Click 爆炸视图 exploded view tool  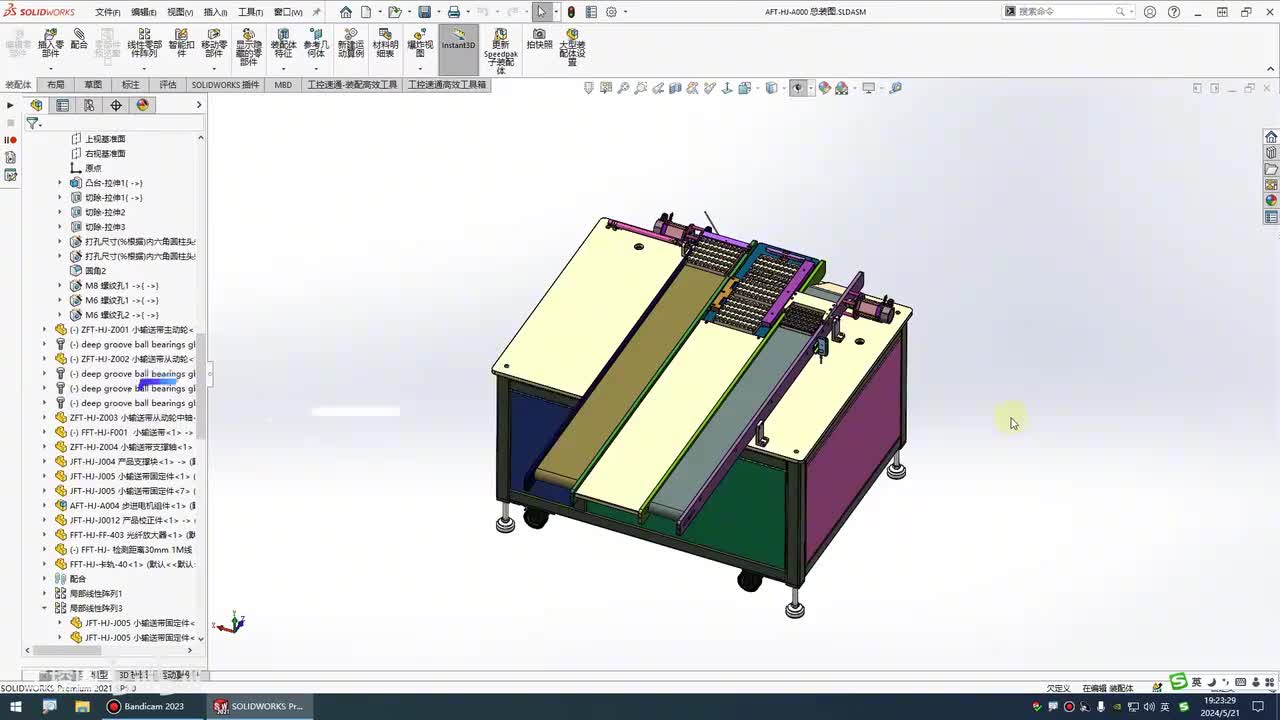(x=420, y=44)
